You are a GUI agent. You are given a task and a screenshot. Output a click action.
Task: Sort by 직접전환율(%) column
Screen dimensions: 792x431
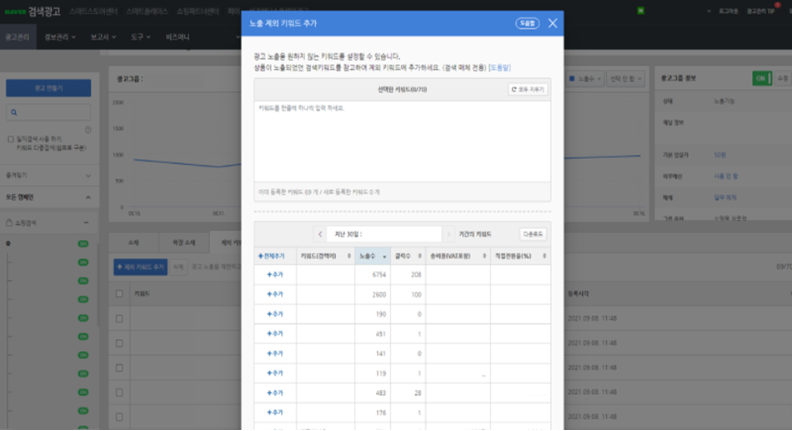click(520, 256)
